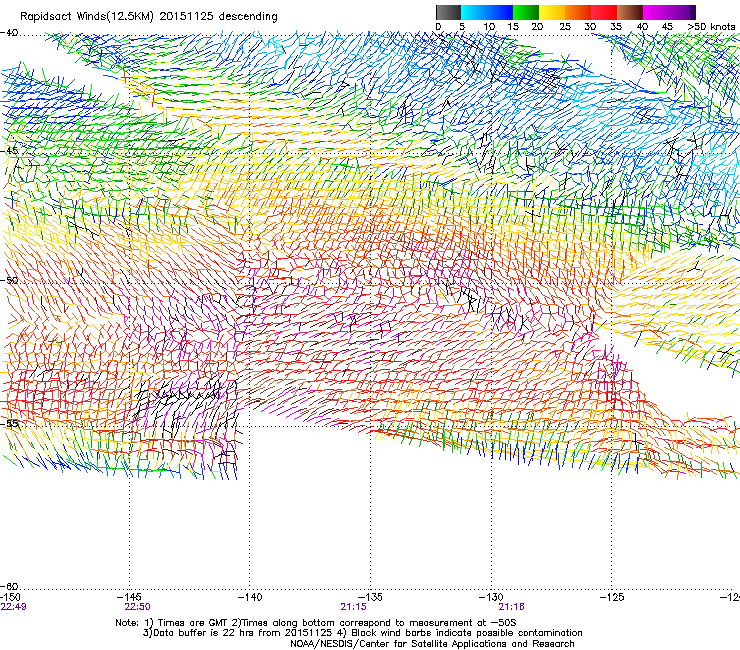Screen dimensions: 740x650
Task: Click the brown 35-40 knots legend swatch
Action: coord(630,12)
